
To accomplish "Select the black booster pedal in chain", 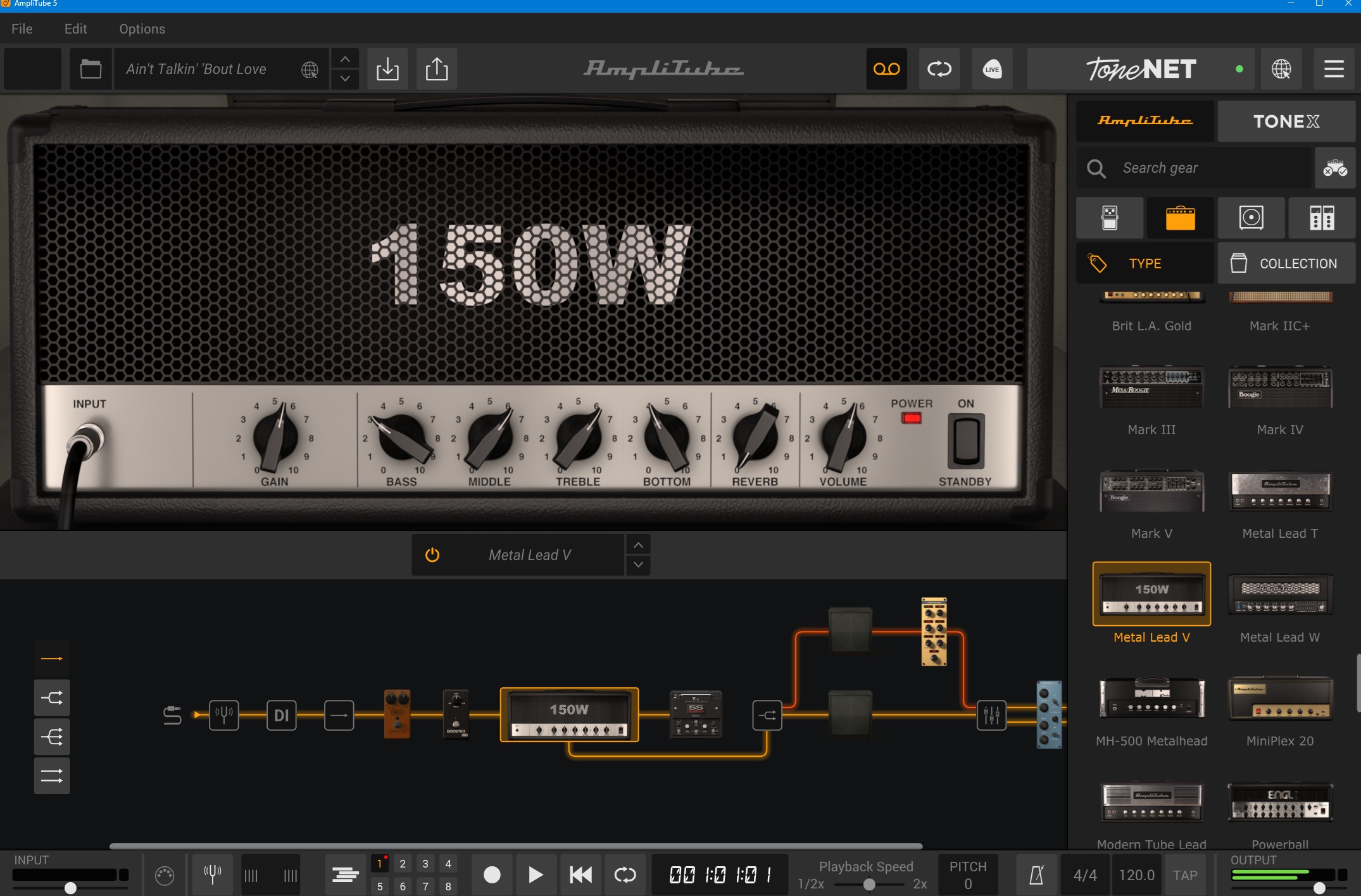I will 456,714.
